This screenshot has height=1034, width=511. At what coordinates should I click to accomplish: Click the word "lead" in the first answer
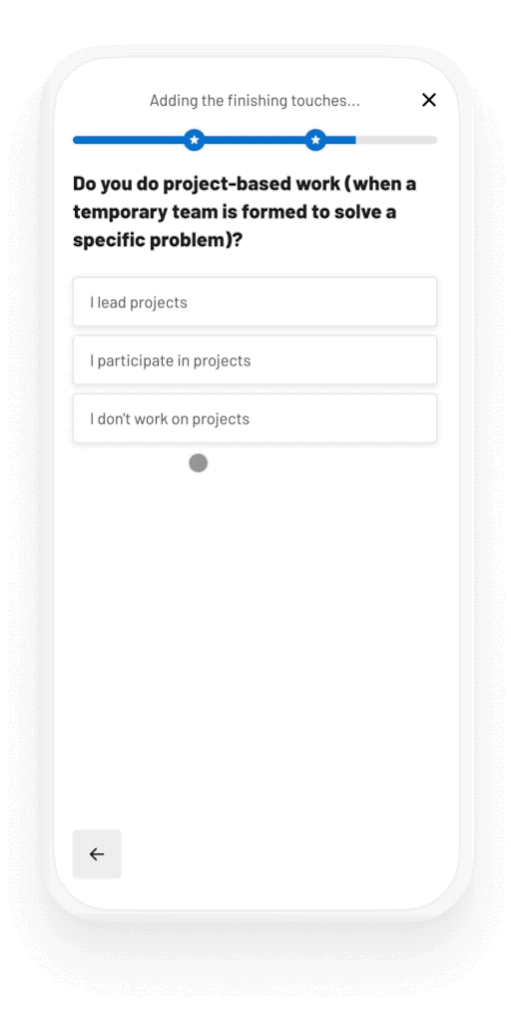pyautogui.click(x=111, y=303)
